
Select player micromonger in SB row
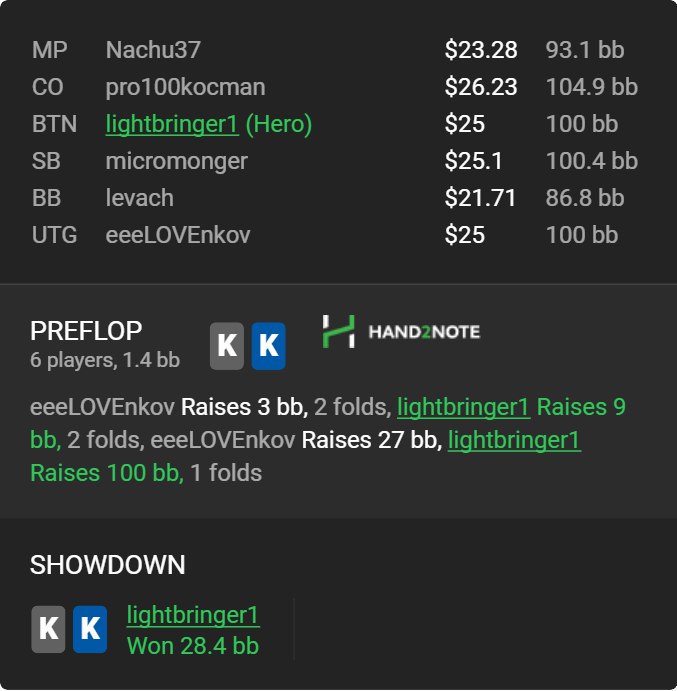click(x=176, y=161)
